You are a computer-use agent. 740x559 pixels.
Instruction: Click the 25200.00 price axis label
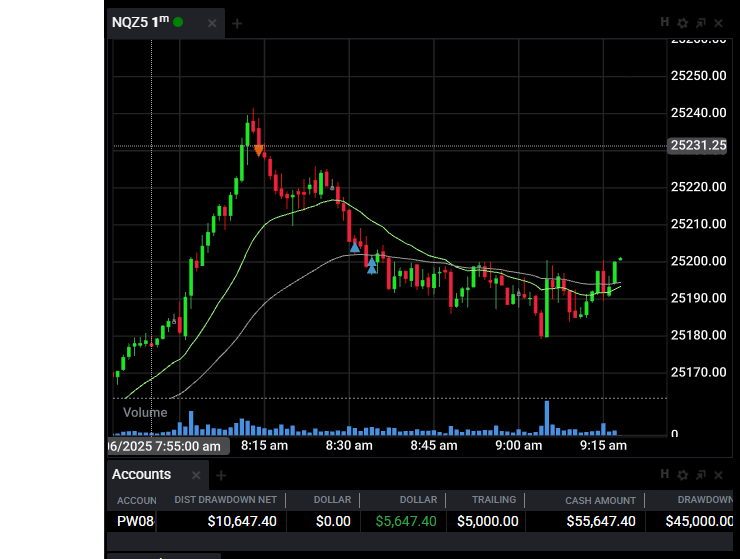click(698, 261)
